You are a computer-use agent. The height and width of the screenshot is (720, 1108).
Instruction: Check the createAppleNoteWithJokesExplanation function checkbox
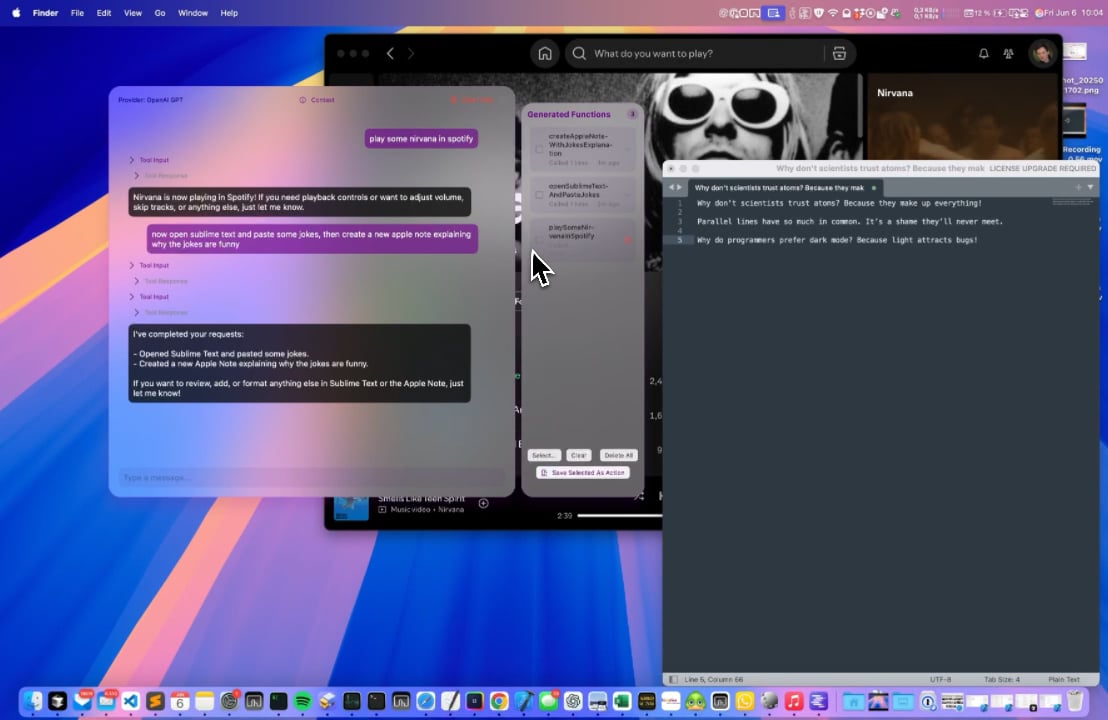tap(539, 149)
